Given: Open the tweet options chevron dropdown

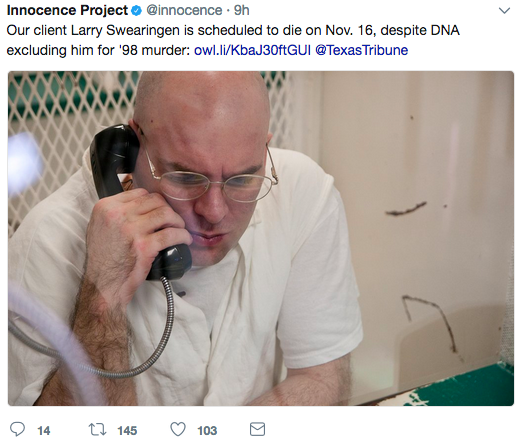Looking at the screenshot, I should (x=504, y=11).
